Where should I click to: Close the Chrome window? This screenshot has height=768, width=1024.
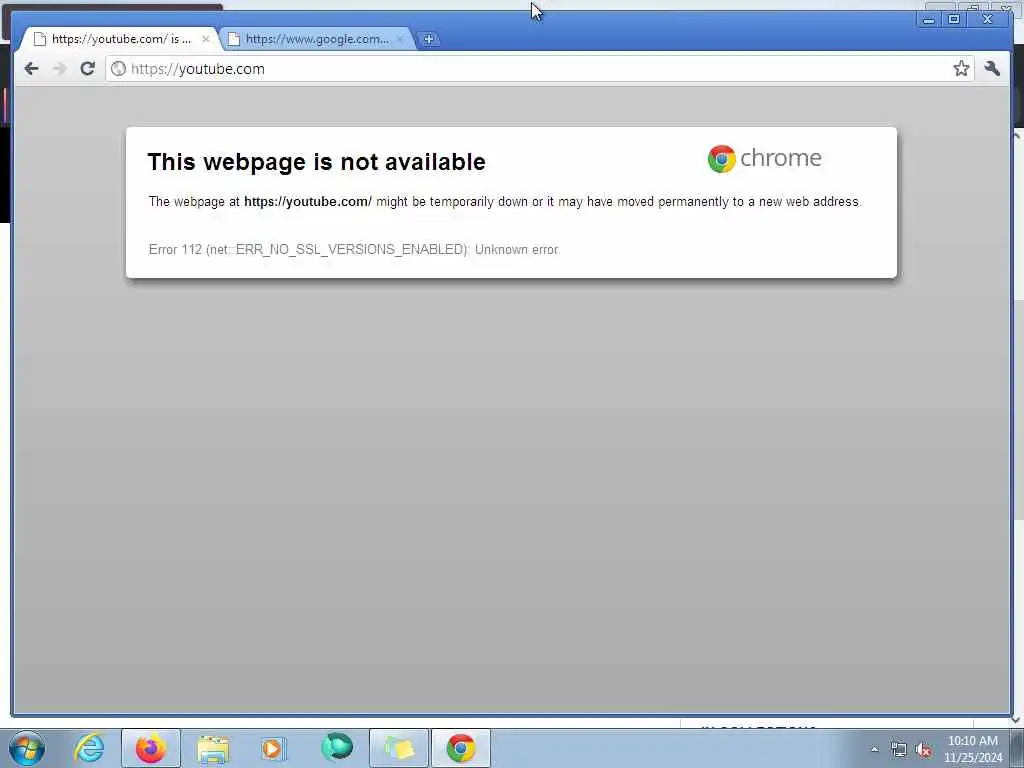[987, 20]
